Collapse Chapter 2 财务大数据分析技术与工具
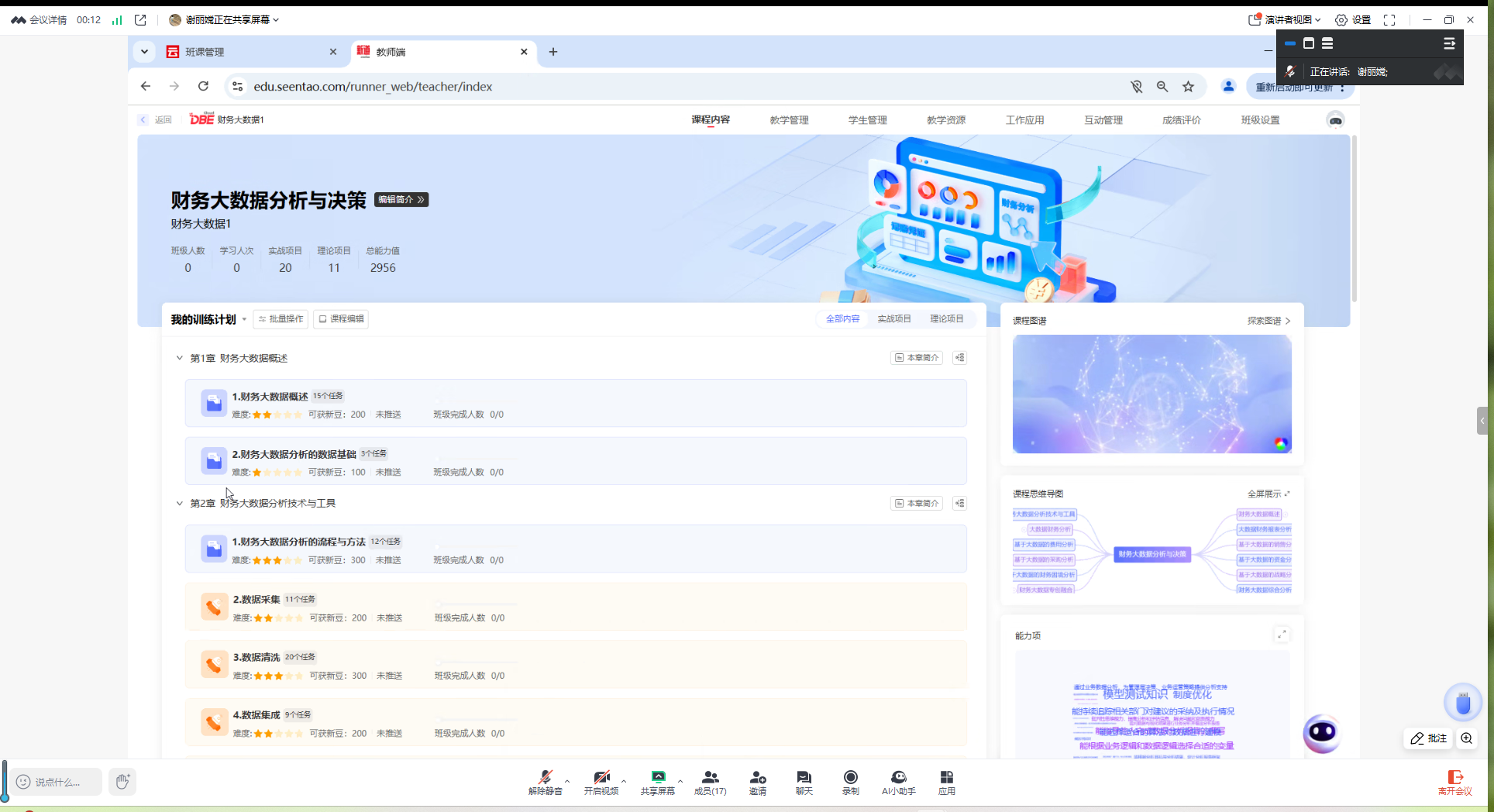Viewport: 1494px width, 812px height. (x=180, y=504)
